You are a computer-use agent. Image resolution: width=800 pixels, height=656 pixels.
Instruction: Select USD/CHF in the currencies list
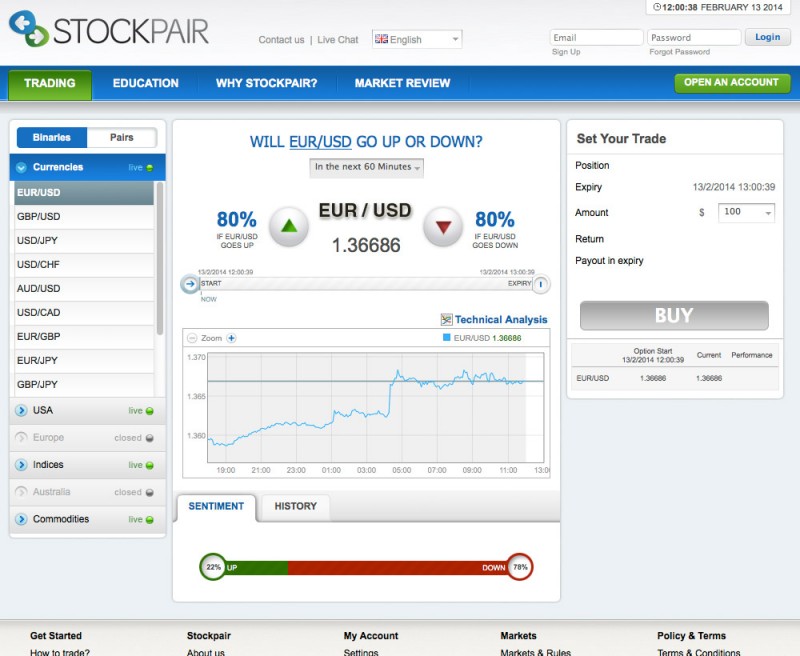point(84,264)
